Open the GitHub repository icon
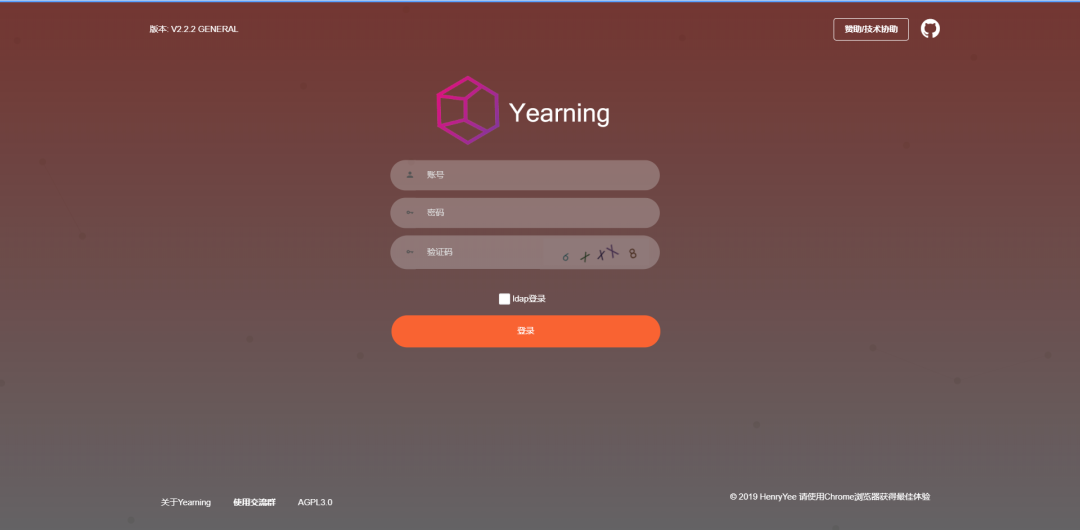 930,29
